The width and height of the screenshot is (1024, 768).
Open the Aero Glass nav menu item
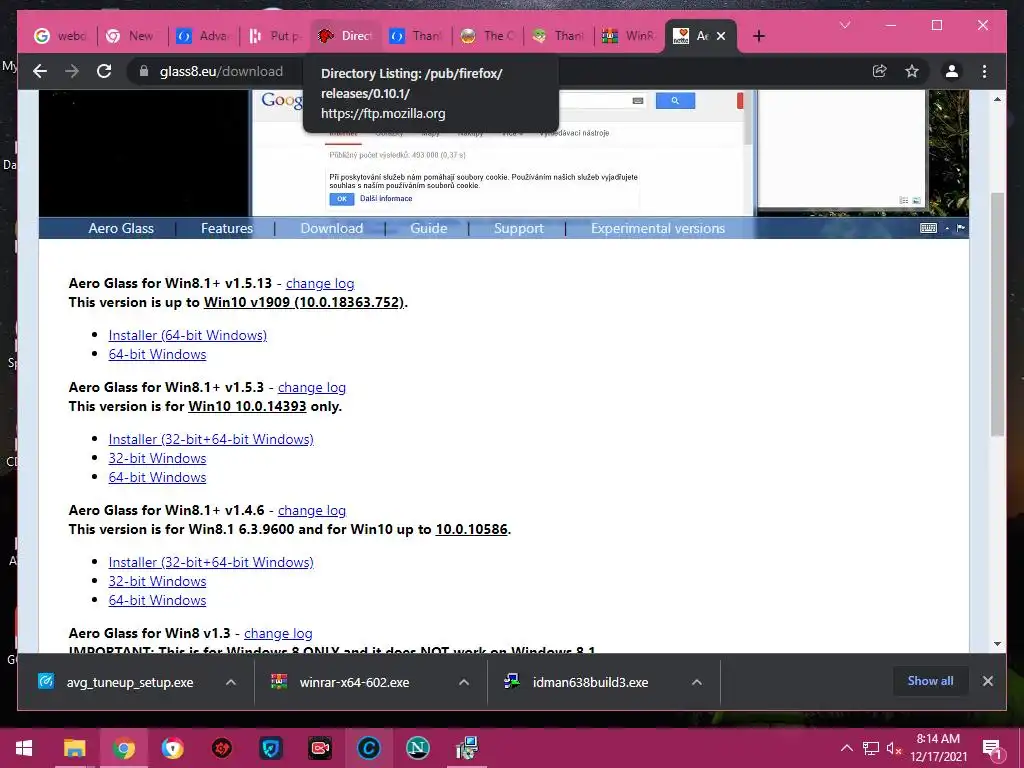[x=121, y=229]
